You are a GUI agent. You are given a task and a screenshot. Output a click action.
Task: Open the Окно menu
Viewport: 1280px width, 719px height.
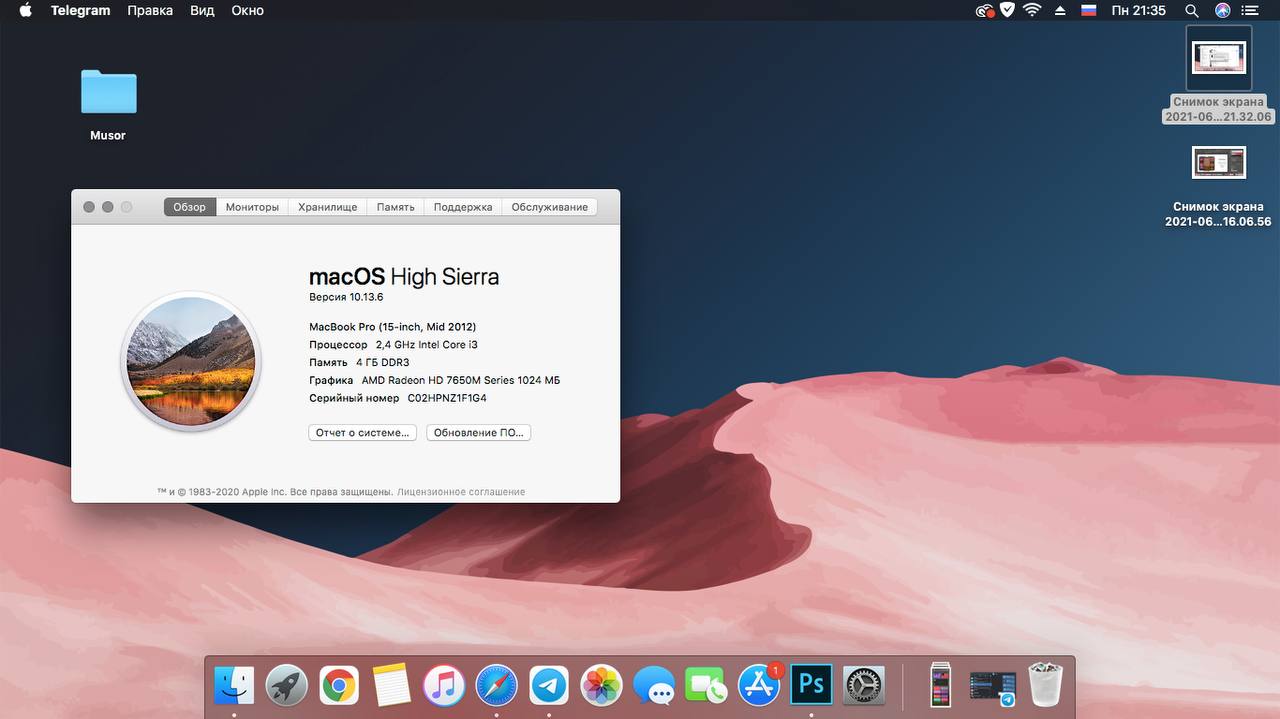[x=247, y=10]
